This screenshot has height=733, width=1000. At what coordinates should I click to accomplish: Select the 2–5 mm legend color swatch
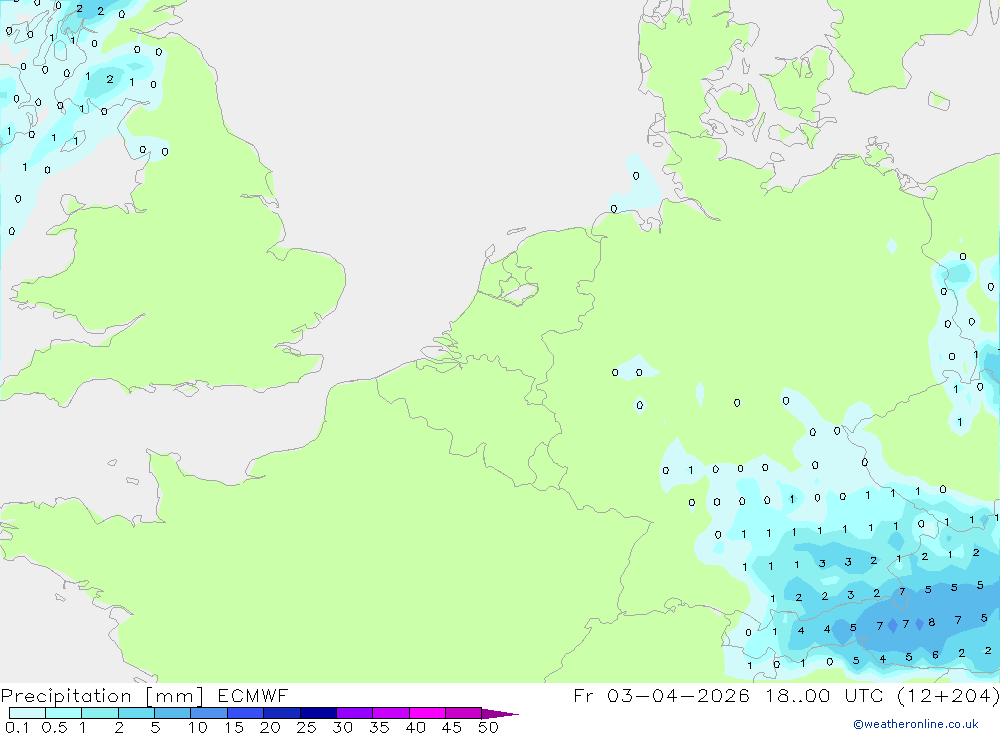coord(136,713)
